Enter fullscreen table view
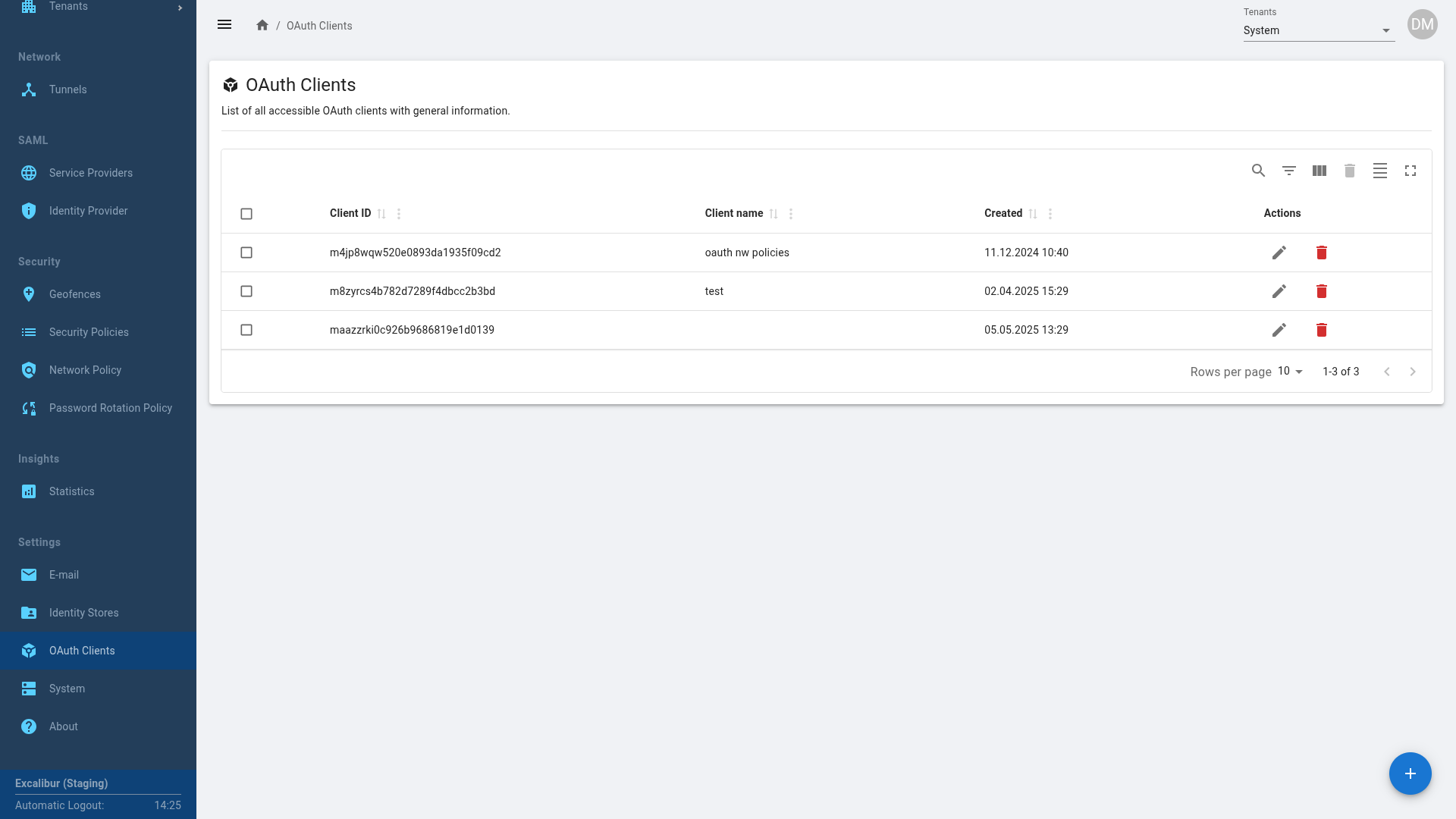The height and width of the screenshot is (819, 1456). 1410,171
